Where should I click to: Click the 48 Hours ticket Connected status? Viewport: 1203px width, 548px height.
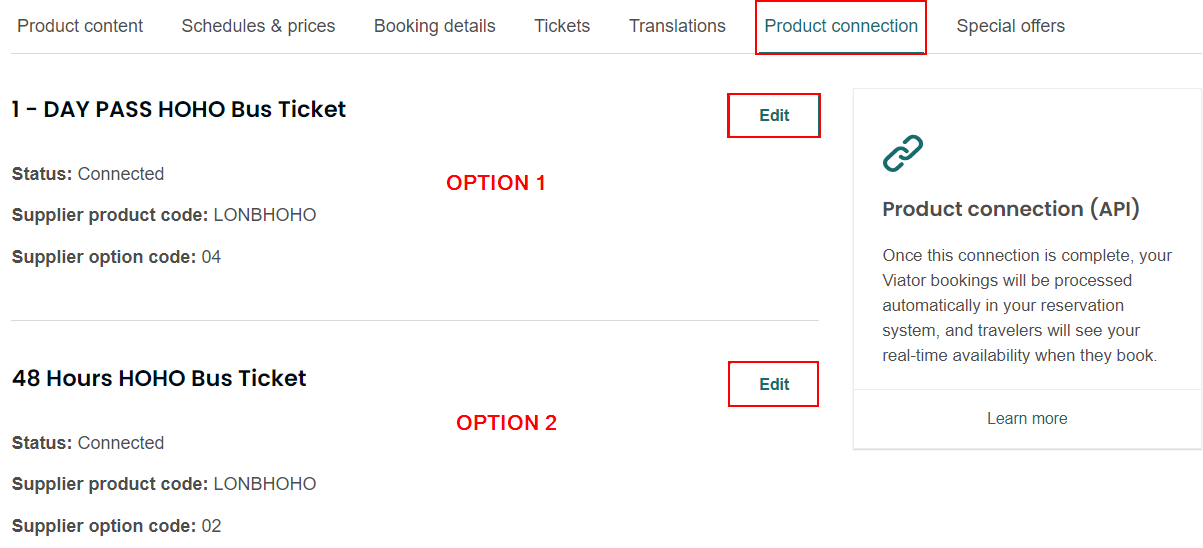pyautogui.click(x=120, y=443)
